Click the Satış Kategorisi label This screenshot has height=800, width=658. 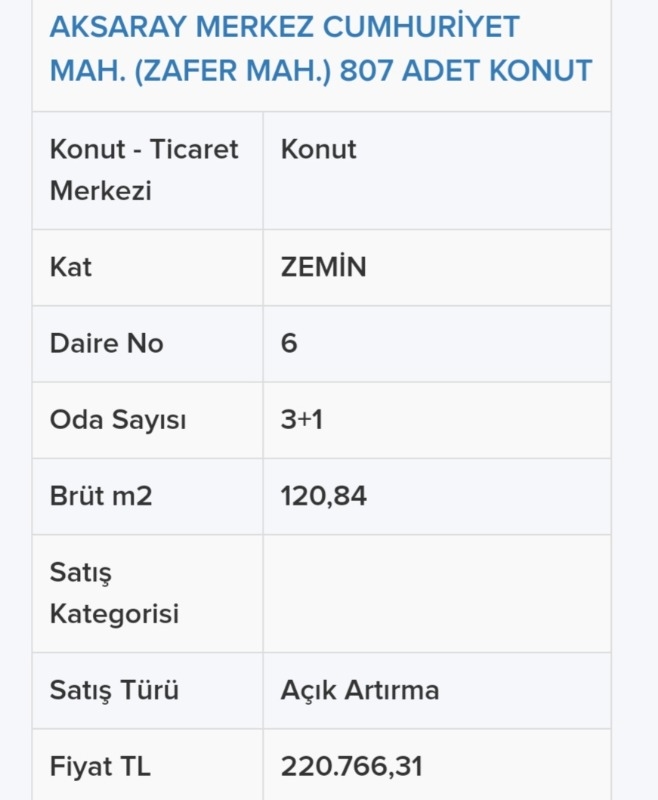point(114,593)
